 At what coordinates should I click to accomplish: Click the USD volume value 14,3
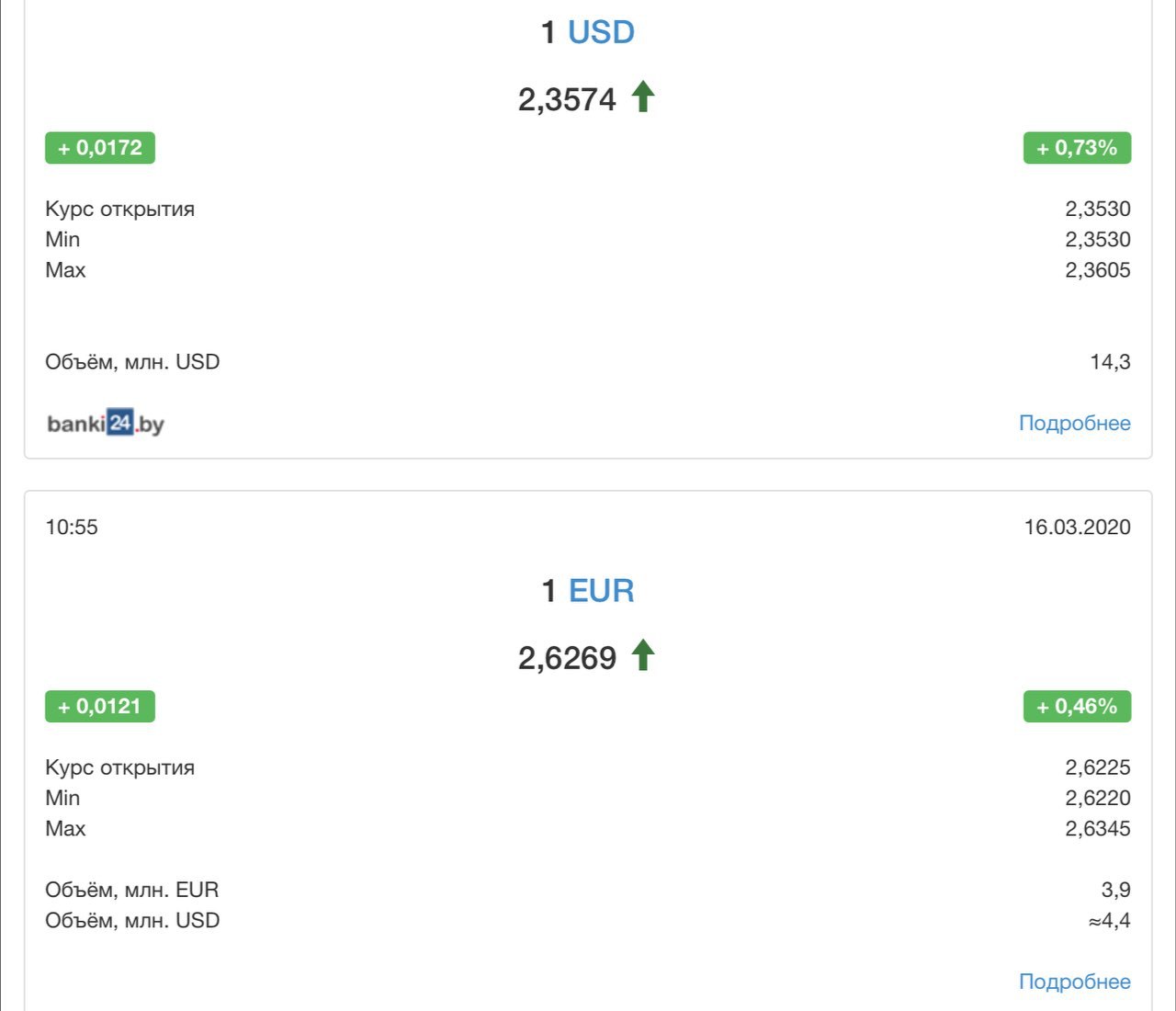(x=1110, y=362)
